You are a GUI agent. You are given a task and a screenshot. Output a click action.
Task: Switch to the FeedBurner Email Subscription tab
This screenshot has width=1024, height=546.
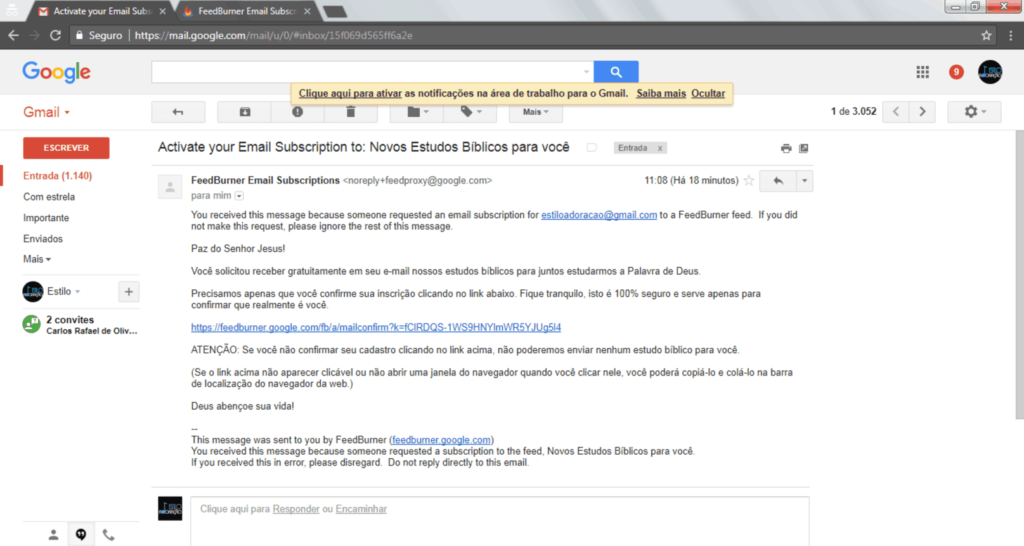coord(244,11)
